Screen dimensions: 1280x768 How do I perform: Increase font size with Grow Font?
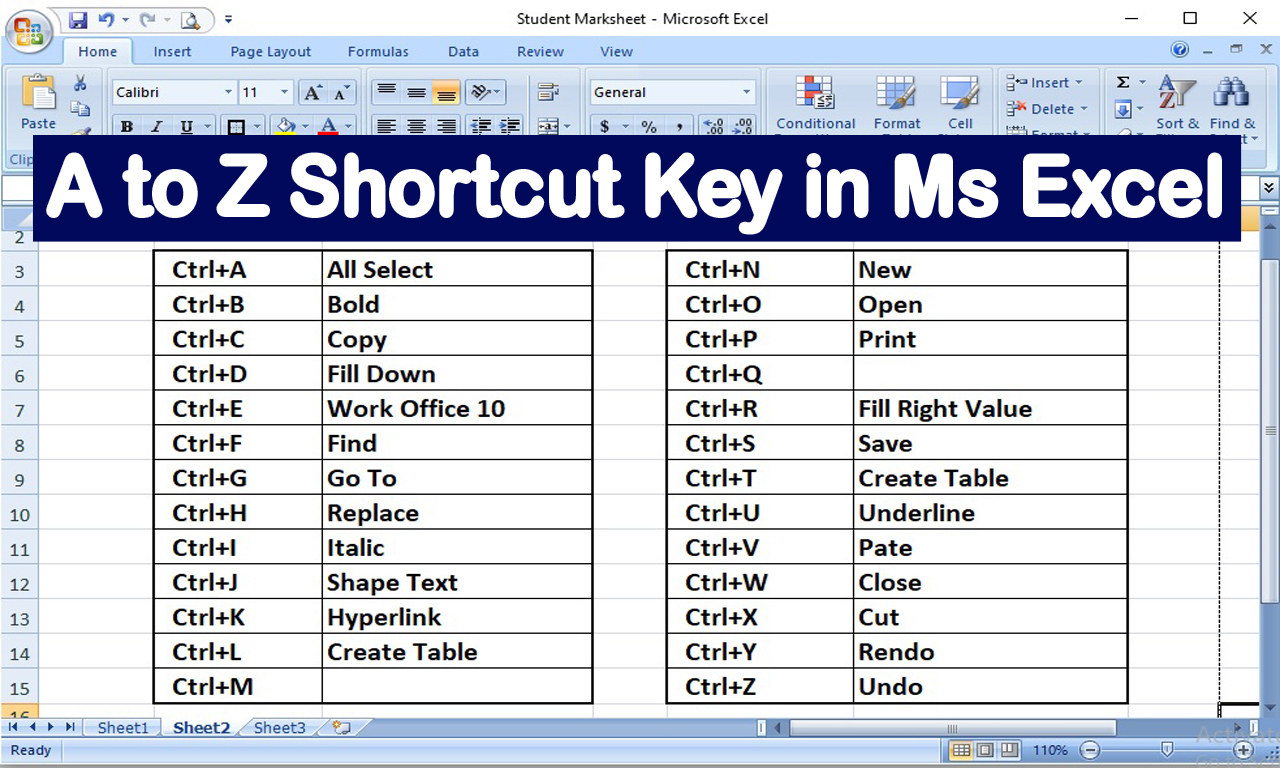coord(313,92)
